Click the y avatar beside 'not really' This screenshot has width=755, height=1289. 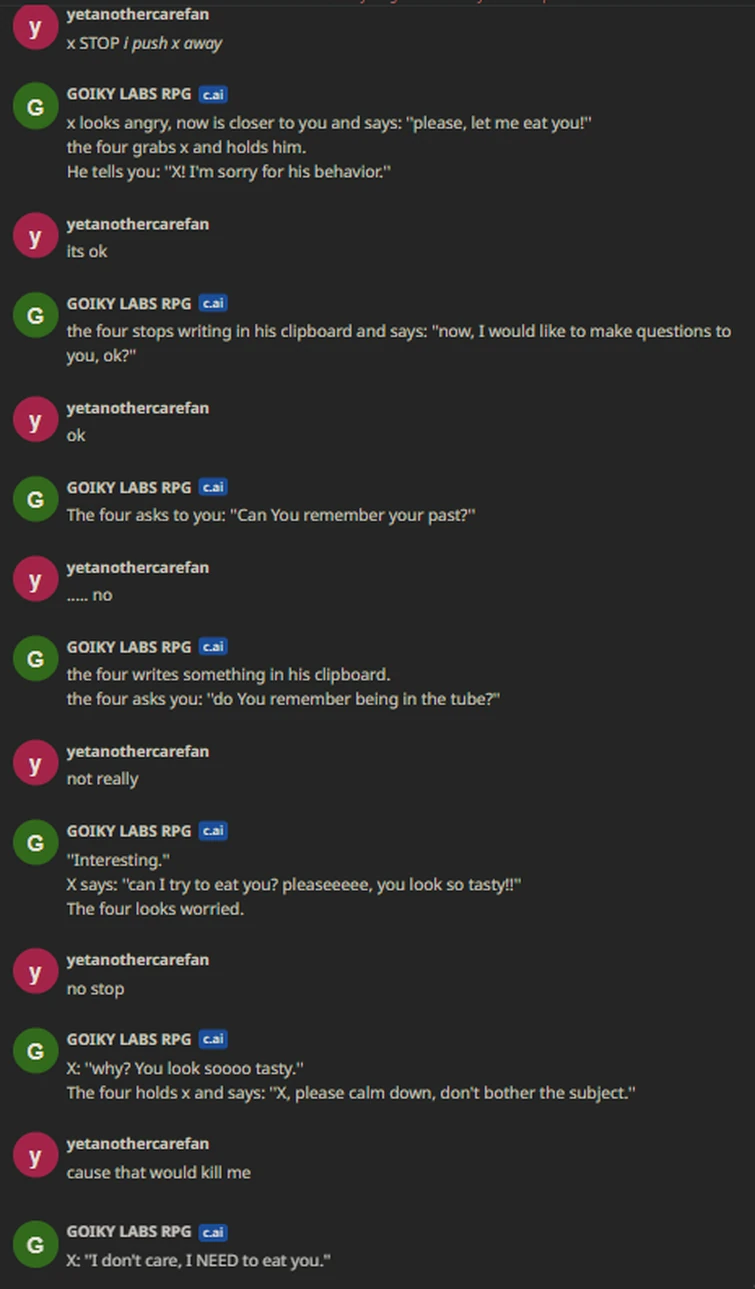[35, 762]
